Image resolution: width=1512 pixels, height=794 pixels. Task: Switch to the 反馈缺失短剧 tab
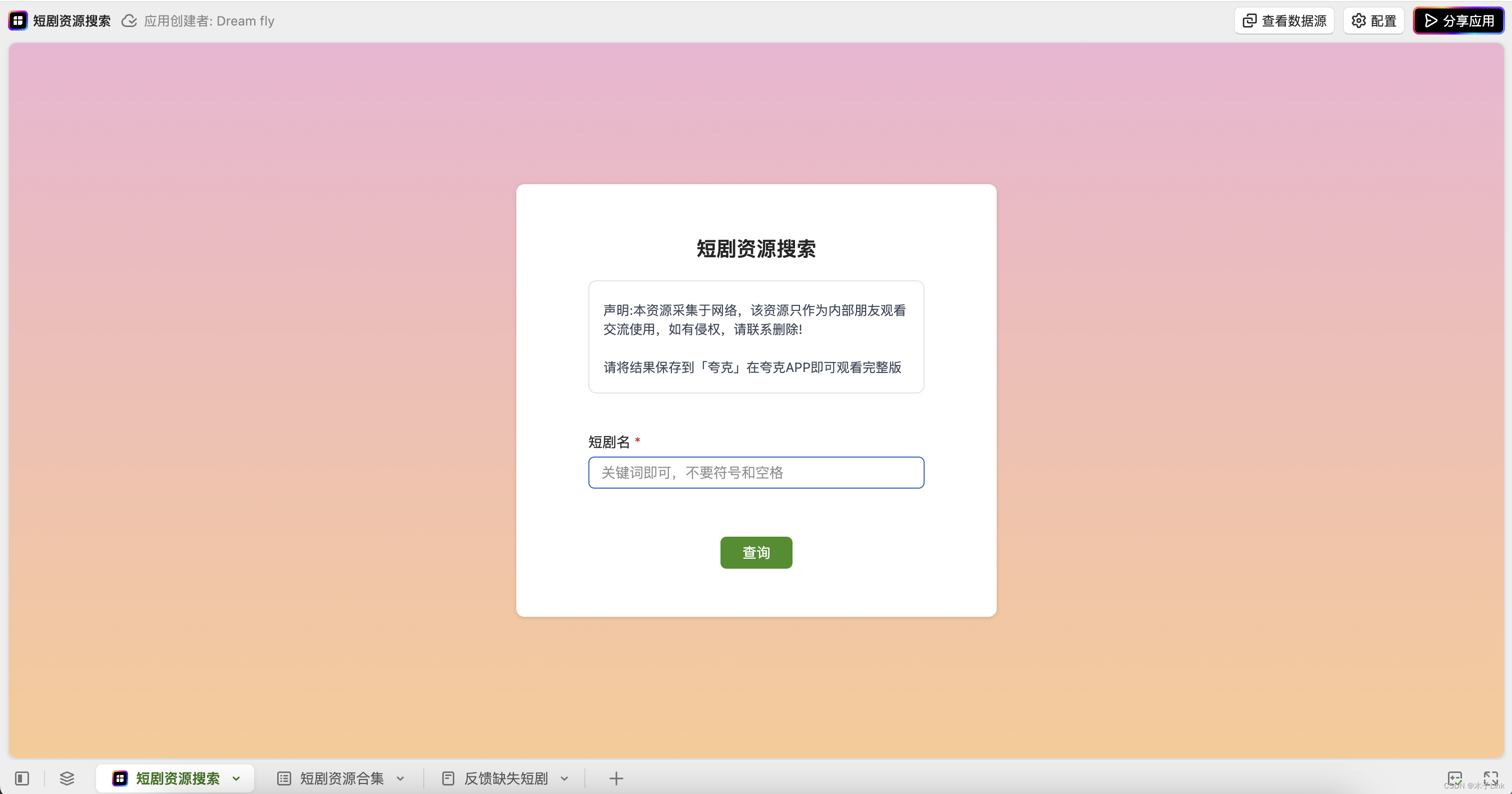(x=505, y=778)
